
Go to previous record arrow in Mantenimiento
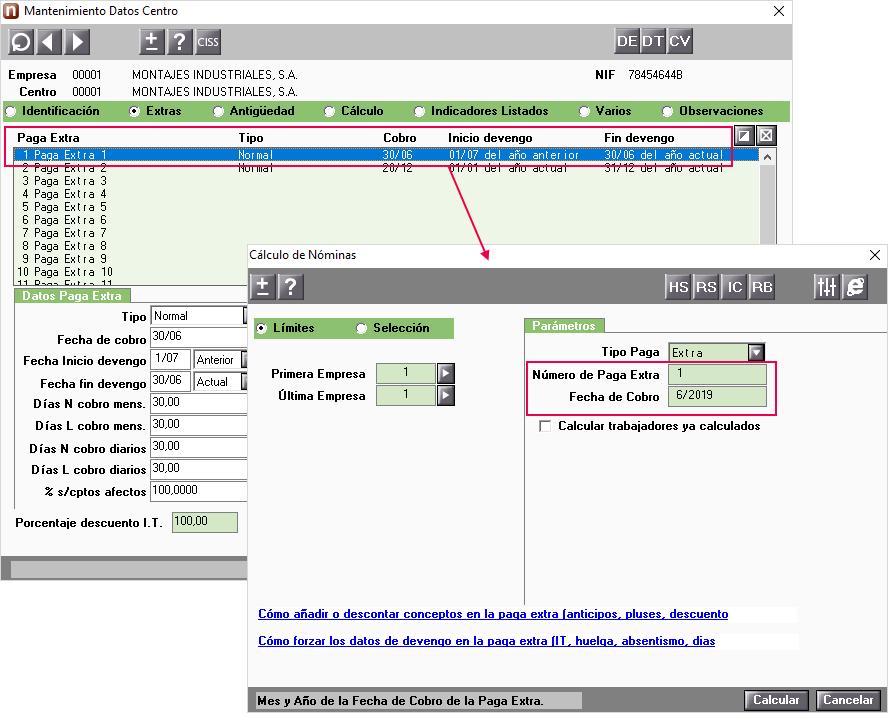[49, 42]
